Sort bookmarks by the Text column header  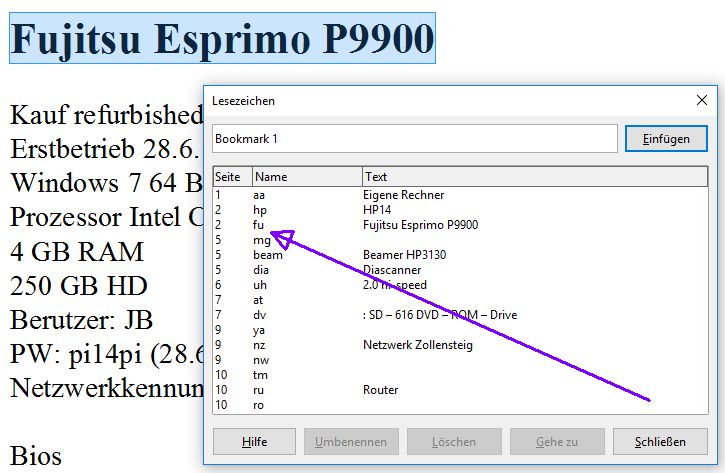[535, 177]
